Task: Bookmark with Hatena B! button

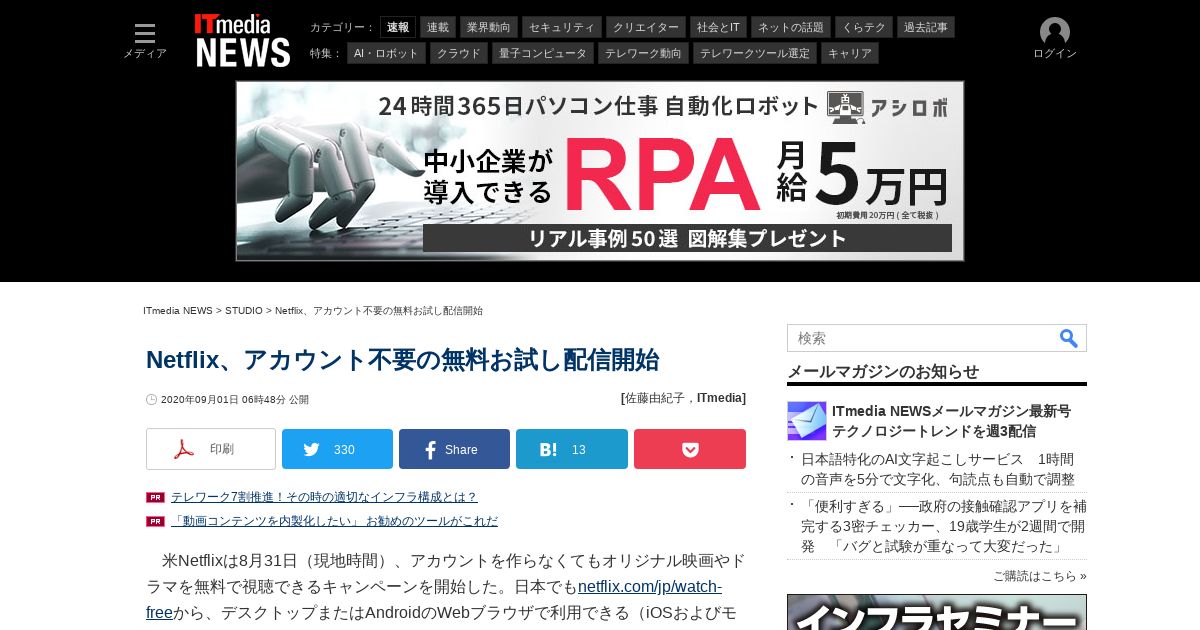Action: [572, 449]
